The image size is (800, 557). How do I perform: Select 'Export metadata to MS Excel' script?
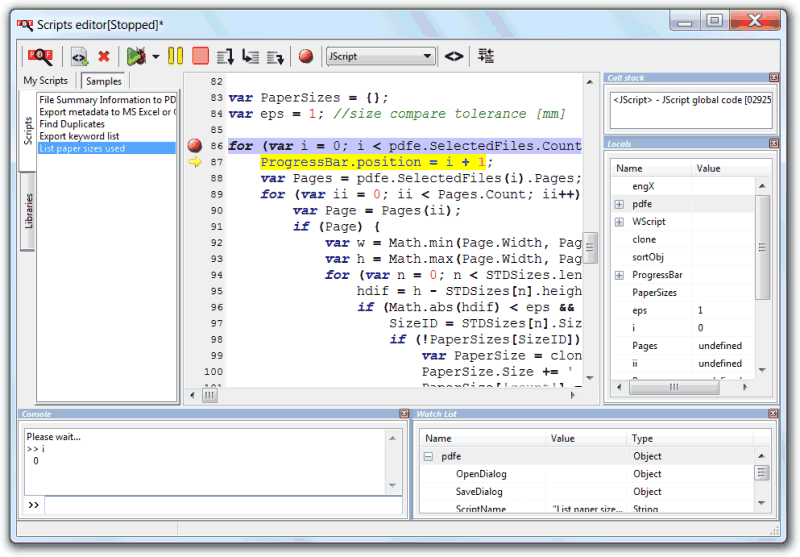[107, 112]
